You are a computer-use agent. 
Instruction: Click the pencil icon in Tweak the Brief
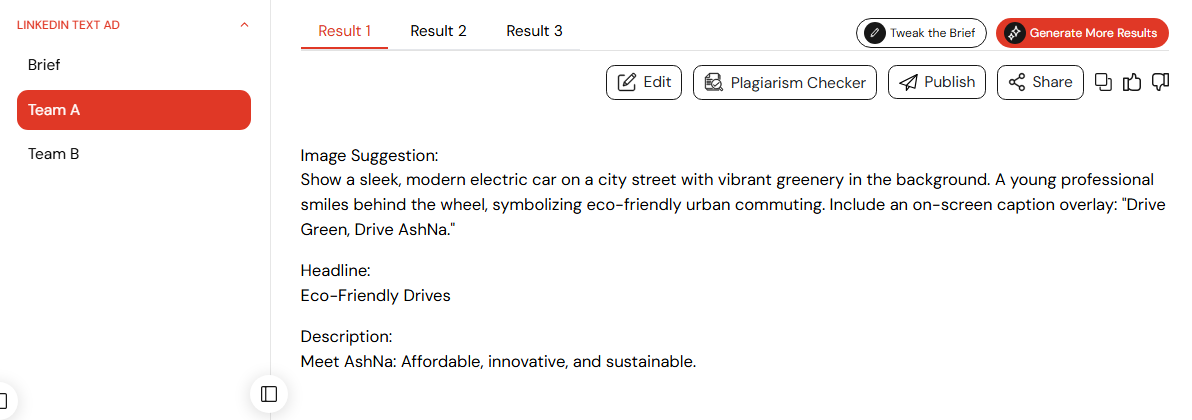pos(875,33)
